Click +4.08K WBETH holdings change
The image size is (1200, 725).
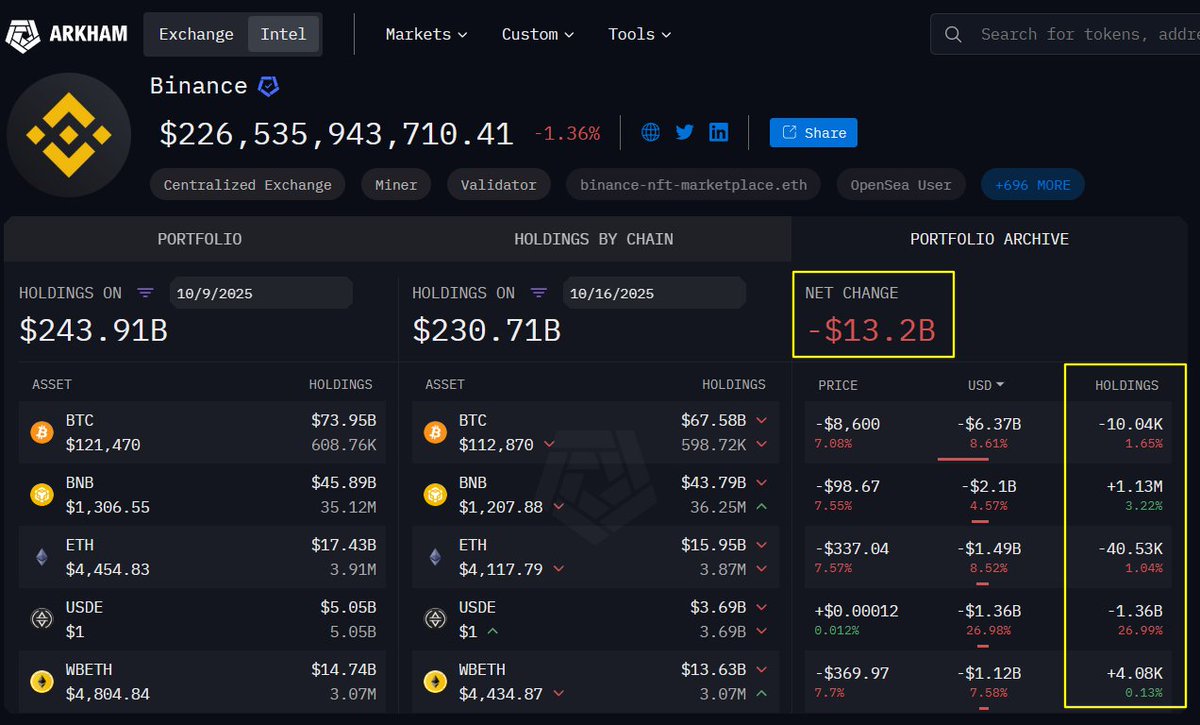click(x=1133, y=672)
